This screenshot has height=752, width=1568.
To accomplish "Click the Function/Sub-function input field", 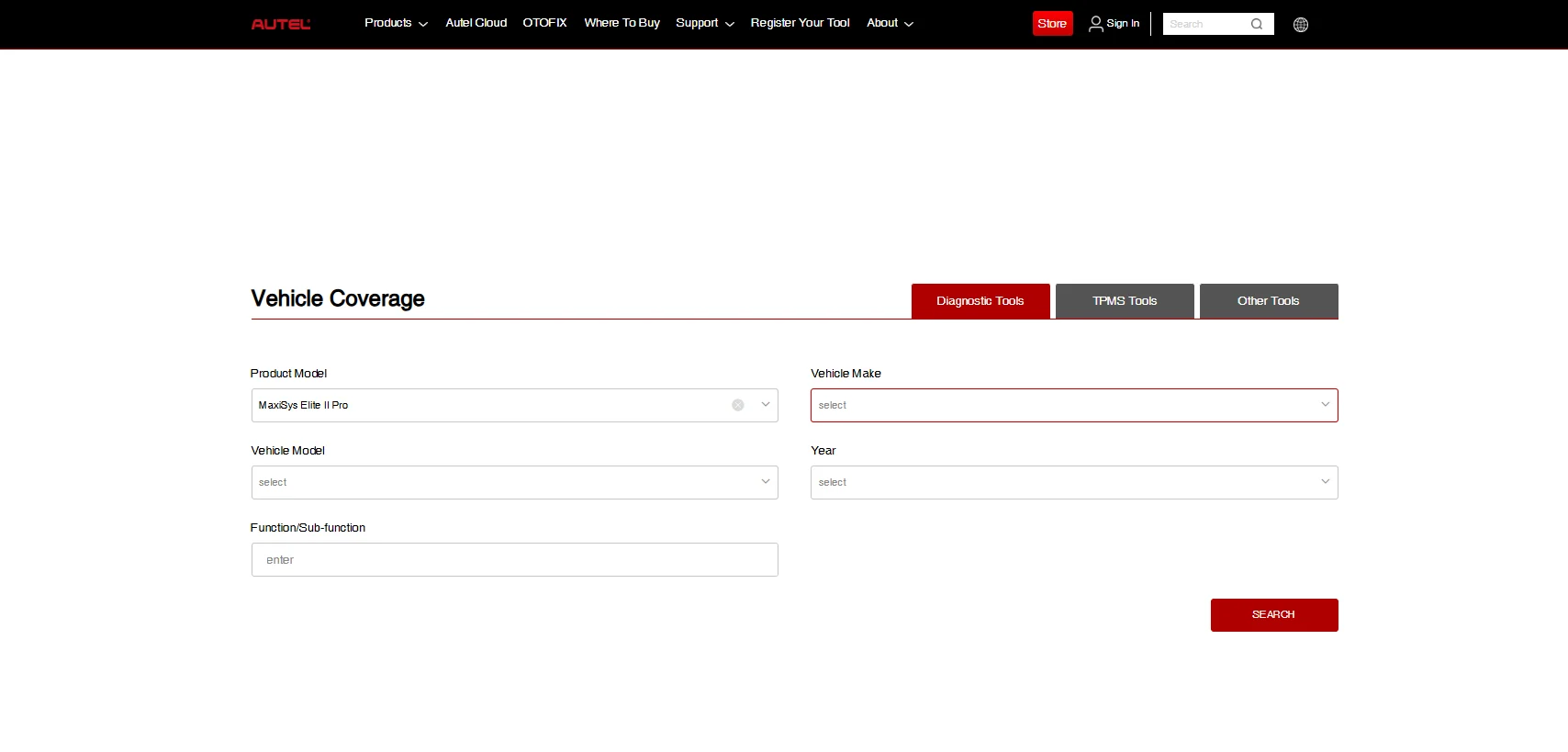I will click(x=515, y=560).
